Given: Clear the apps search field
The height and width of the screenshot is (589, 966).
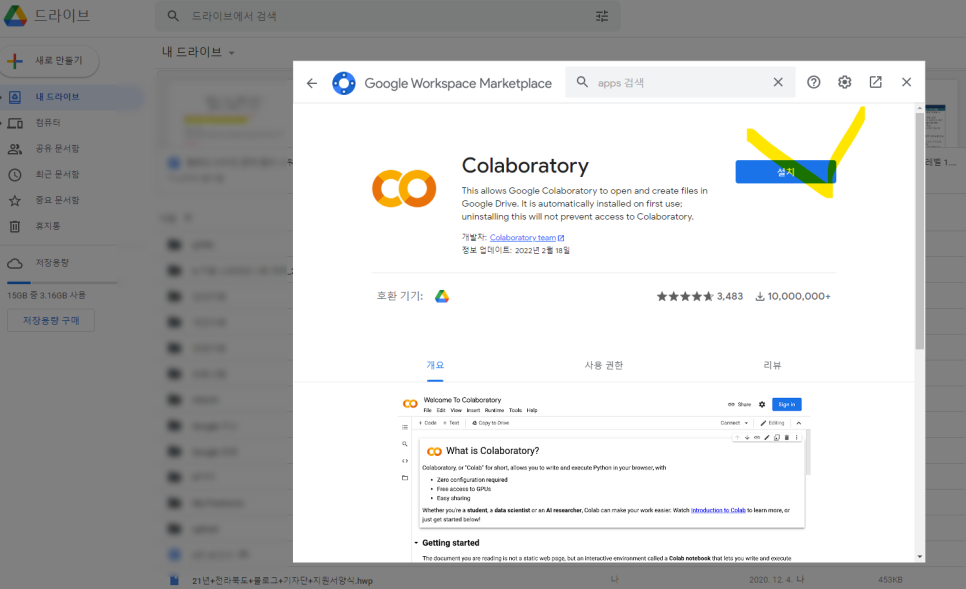Looking at the screenshot, I should (778, 82).
